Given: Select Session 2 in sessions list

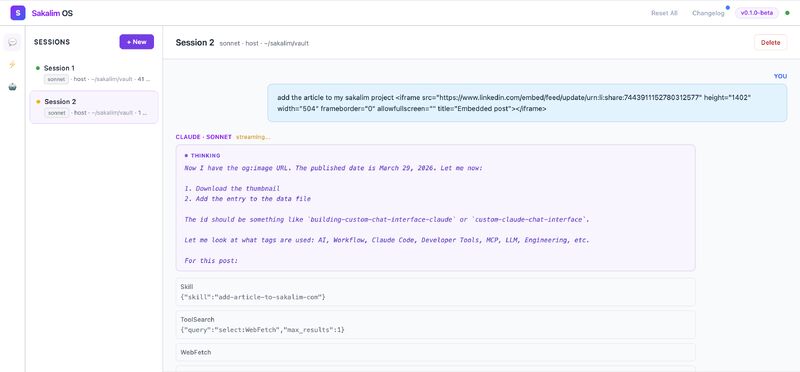Looking at the screenshot, I should click(94, 107).
